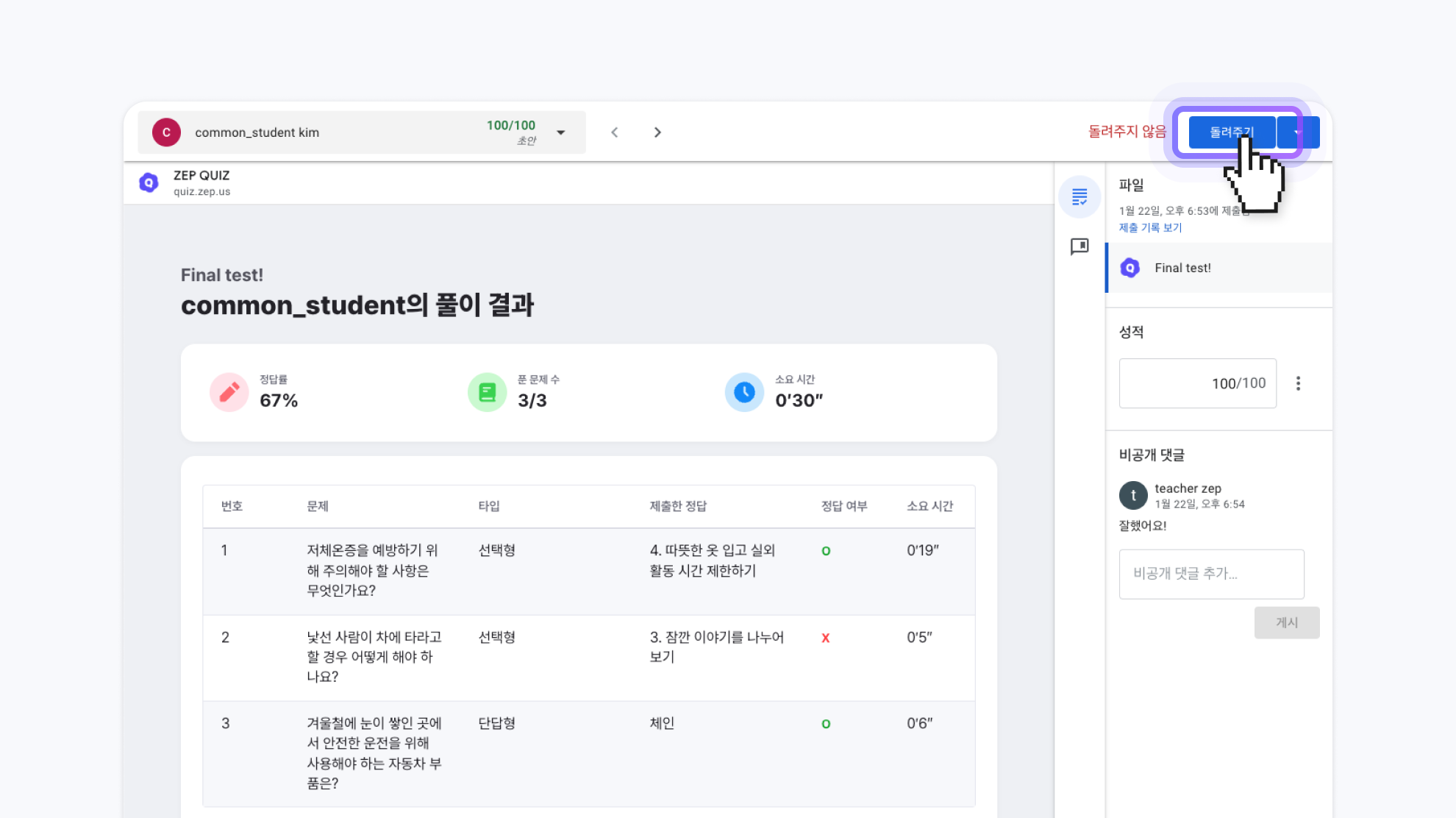Viewport: 1456px width, 818px height.
Task: Open the comment bank sidebar icon
Action: click(1079, 246)
